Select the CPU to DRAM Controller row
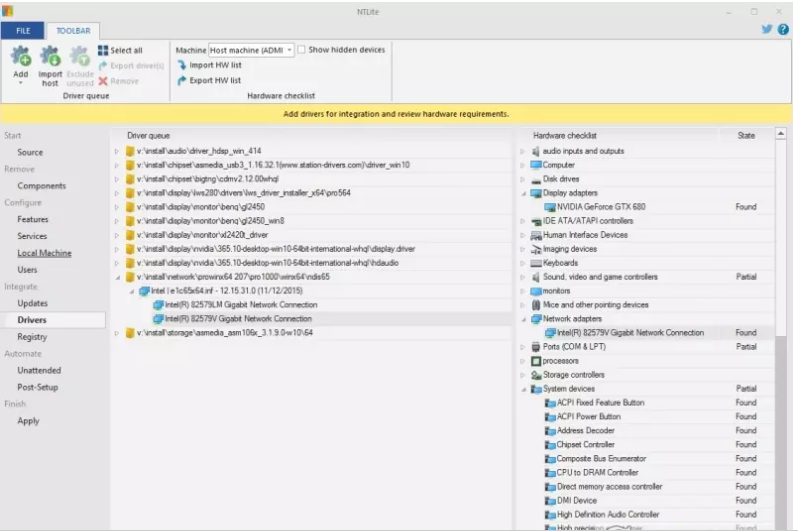 [x=645, y=473]
